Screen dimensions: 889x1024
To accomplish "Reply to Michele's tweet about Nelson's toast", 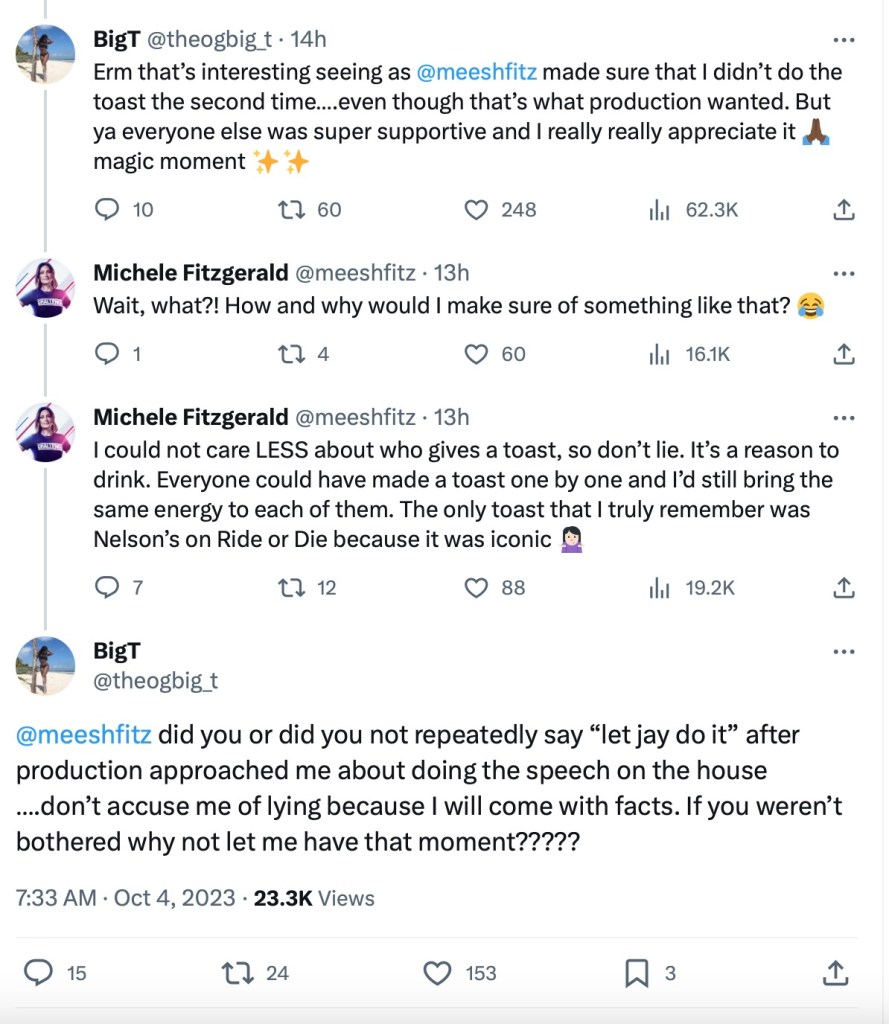I will (108, 587).
